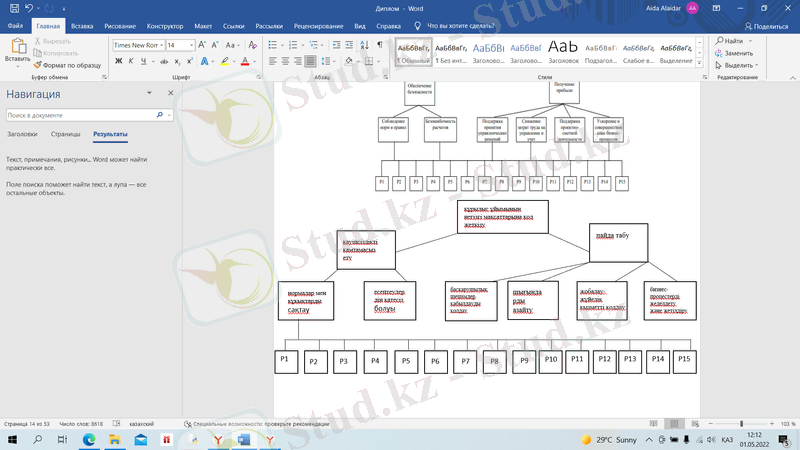Image resolution: width=800 pixels, height=450 pixels.
Task: Apply text effects with the glowing A icon
Action: (204, 61)
